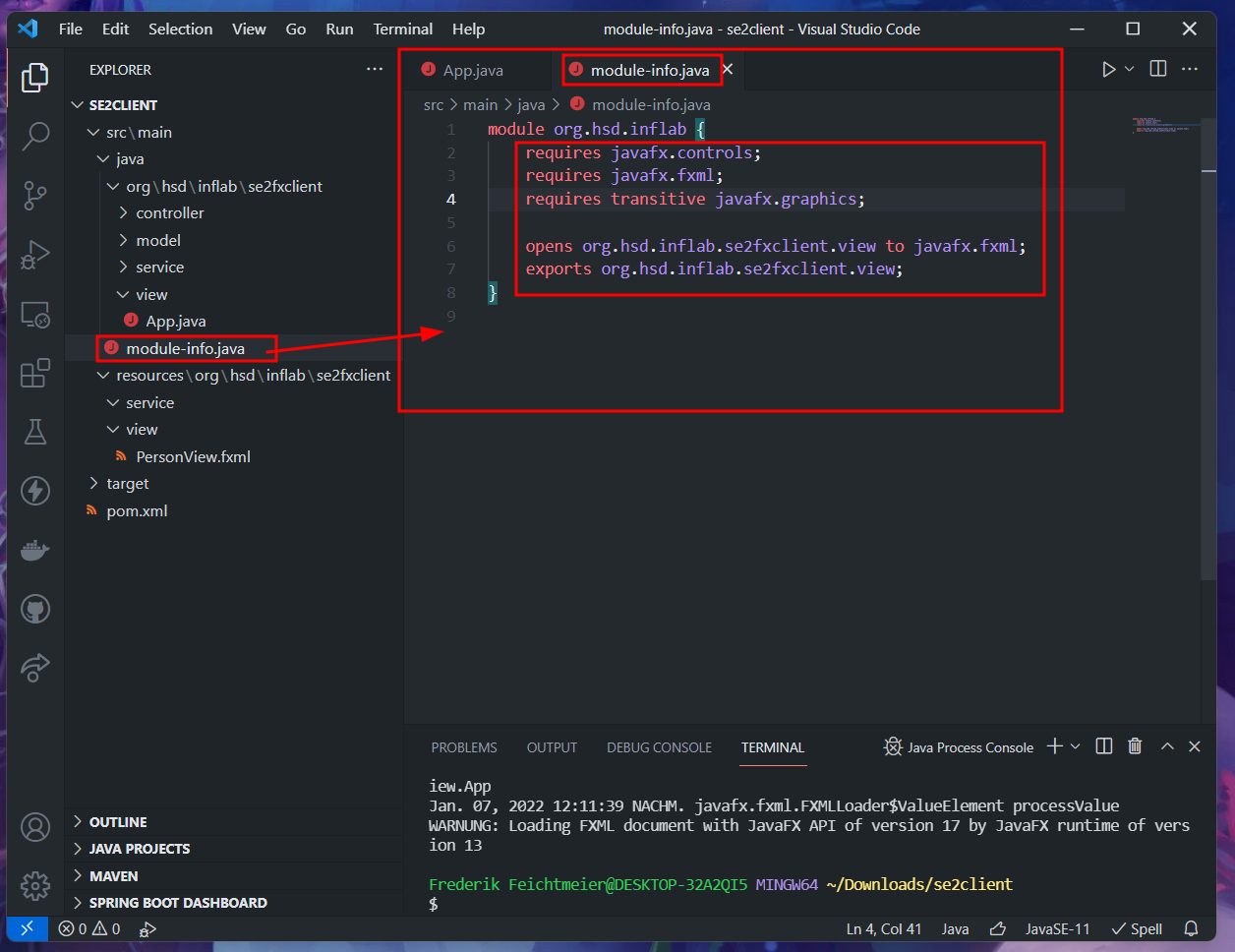
Task: Close the bottom panel
Action: click(1195, 746)
